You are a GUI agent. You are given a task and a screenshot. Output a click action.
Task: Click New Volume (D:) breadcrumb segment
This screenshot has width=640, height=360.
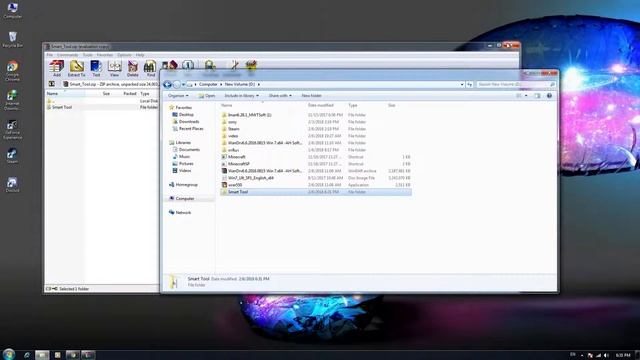240,84
